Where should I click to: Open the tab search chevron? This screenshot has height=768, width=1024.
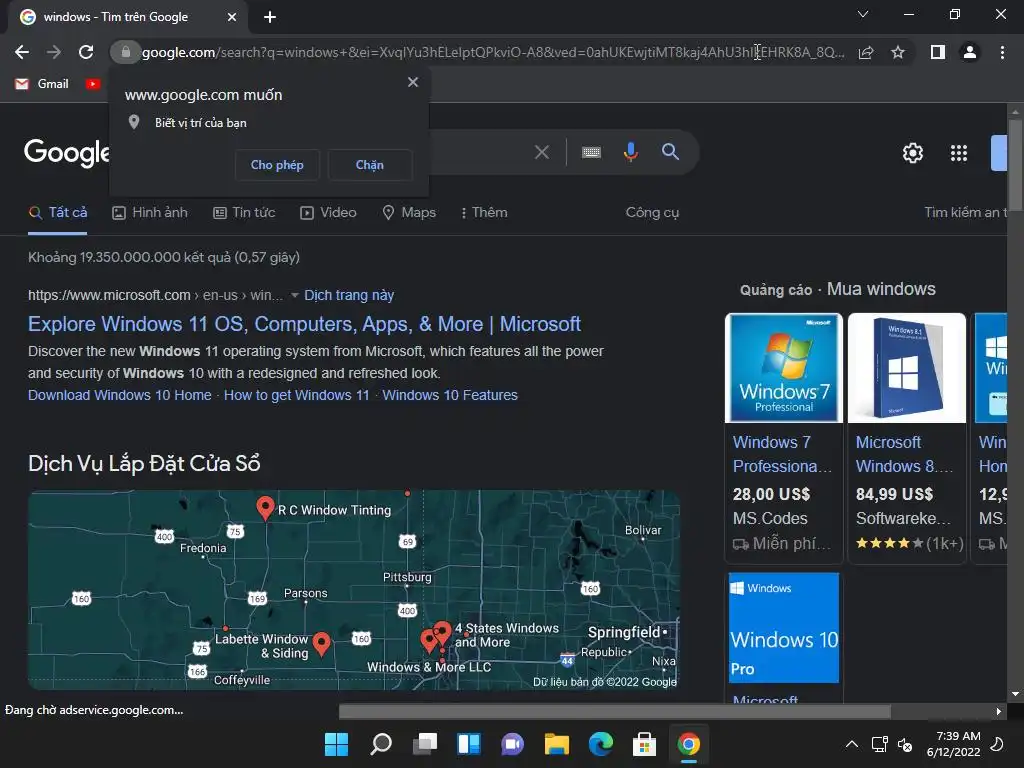point(863,14)
